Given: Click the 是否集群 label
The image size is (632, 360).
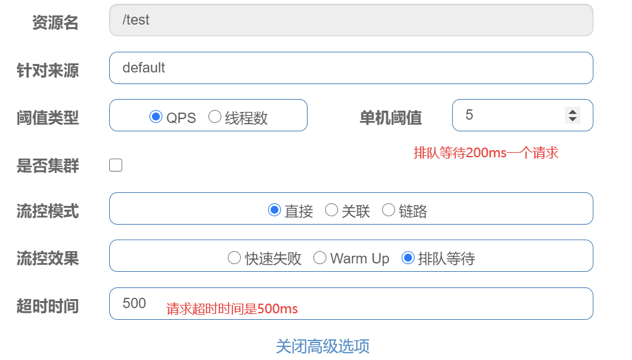Looking at the screenshot, I should [x=48, y=166].
